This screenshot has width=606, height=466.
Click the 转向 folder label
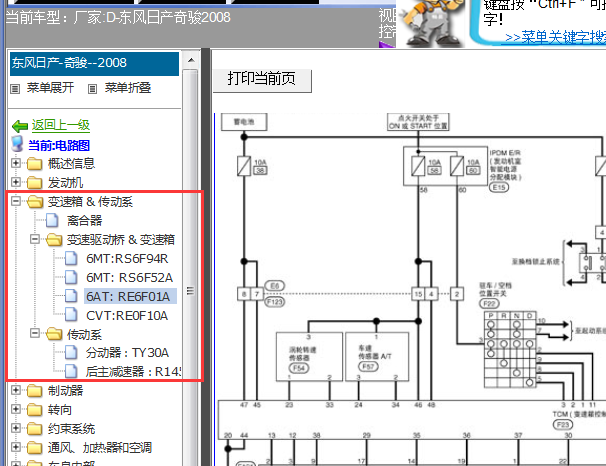[x=60, y=410]
